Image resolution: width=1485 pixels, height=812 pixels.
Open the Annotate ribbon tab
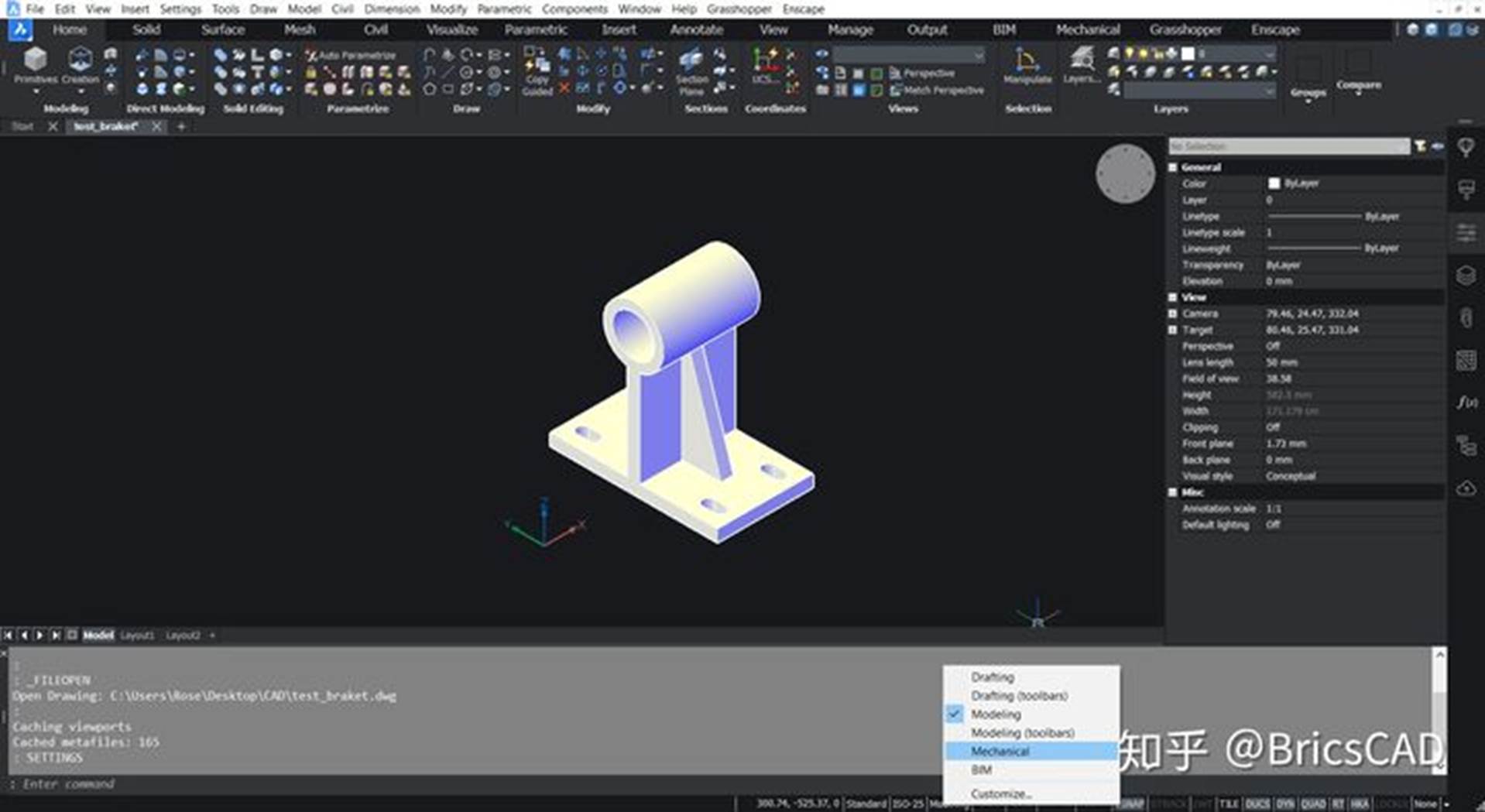696,29
